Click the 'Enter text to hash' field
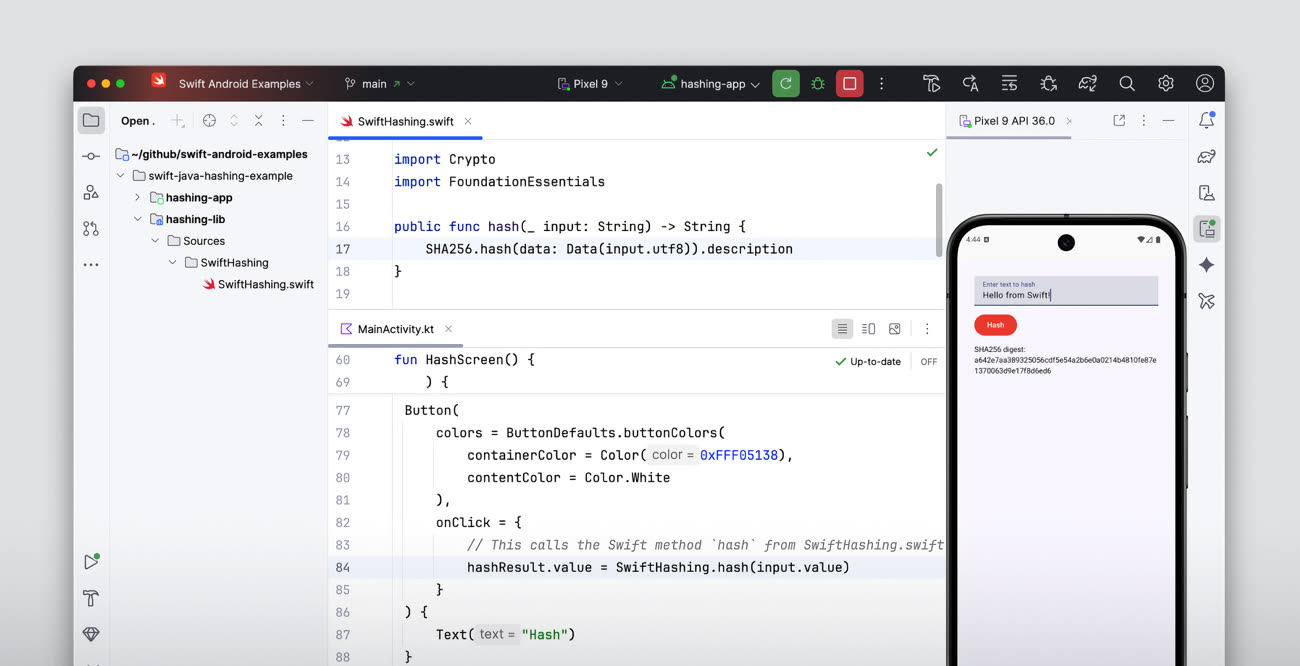 pos(1065,291)
